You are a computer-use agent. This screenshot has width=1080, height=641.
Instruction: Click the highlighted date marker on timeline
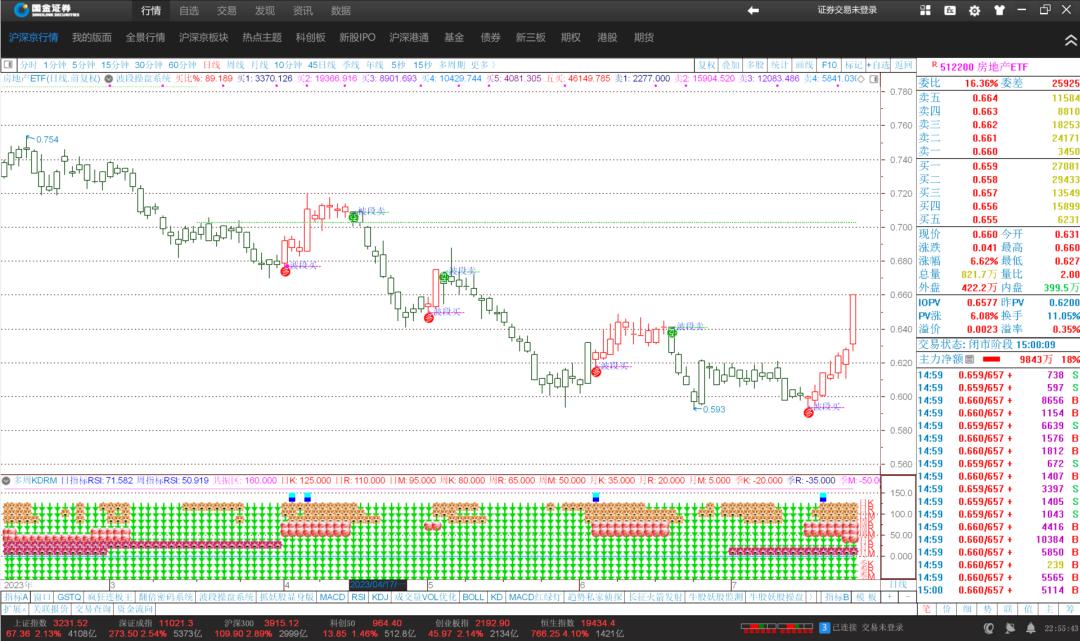[x=377, y=584]
